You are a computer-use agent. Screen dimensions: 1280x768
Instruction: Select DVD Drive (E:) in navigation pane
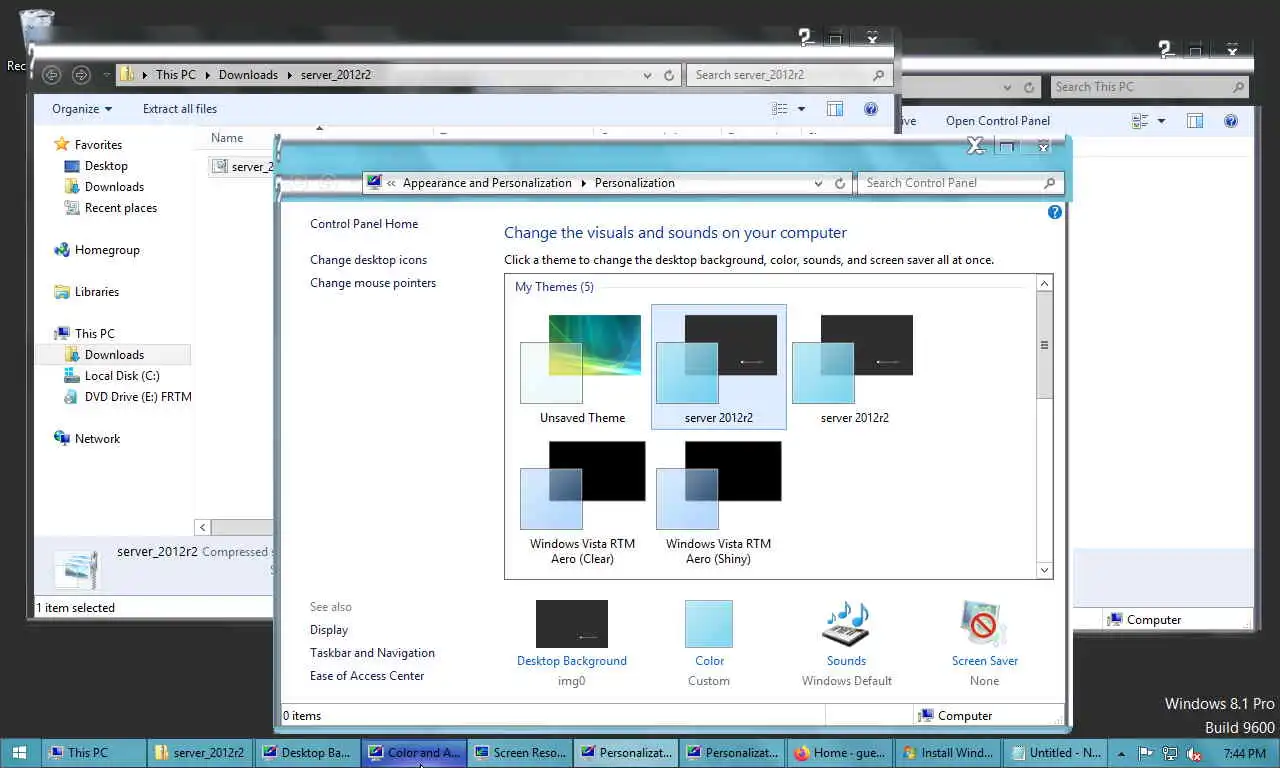click(x=138, y=397)
